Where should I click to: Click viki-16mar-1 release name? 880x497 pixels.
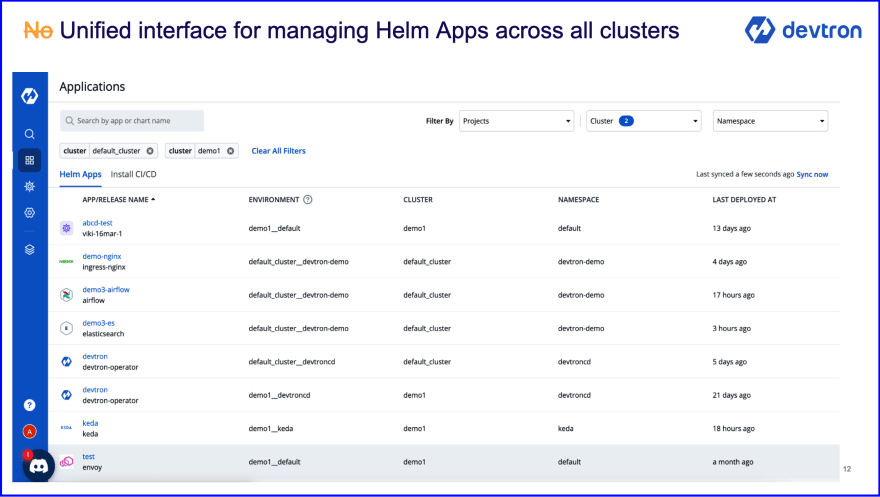(102, 234)
